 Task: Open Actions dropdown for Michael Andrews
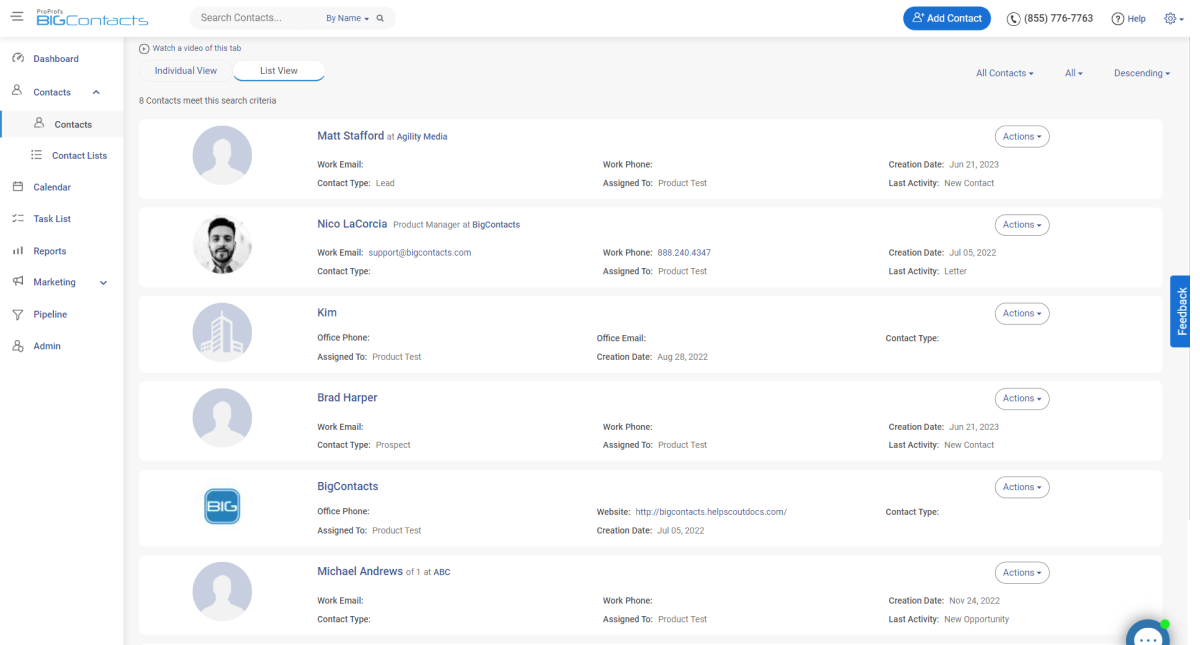pos(1022,573)
